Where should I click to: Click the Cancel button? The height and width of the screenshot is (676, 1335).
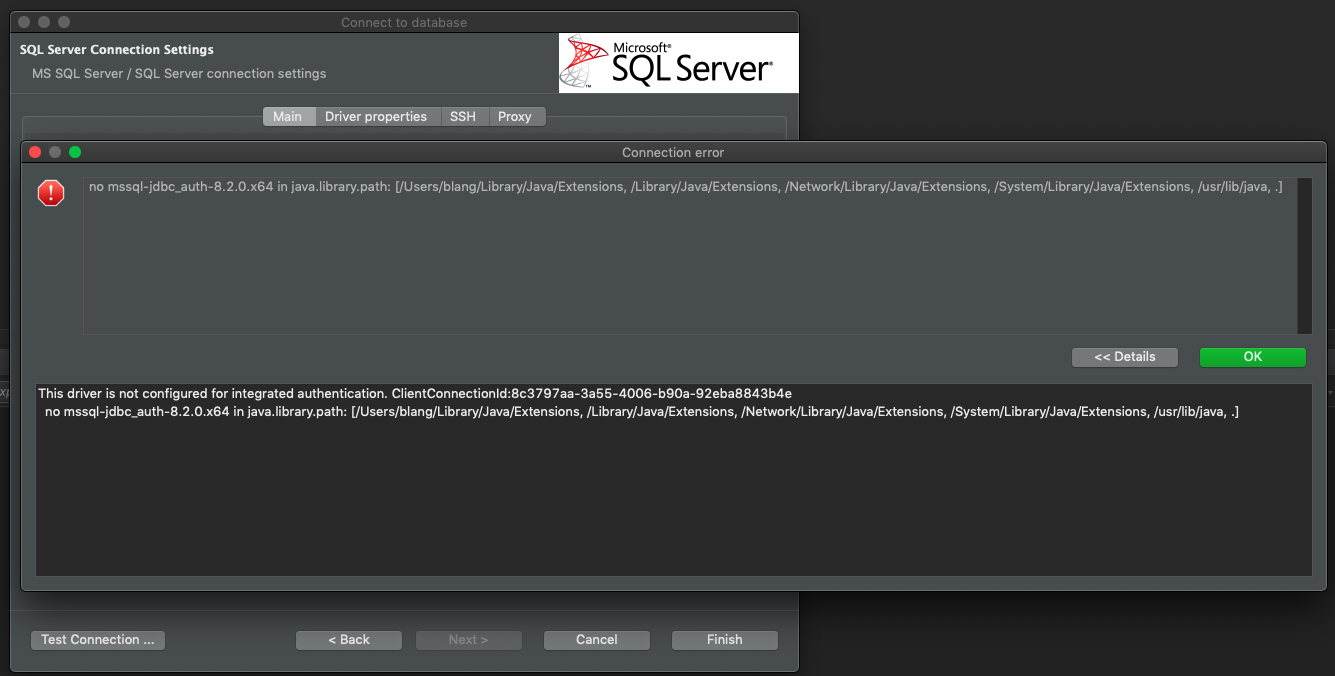tap(596, 640)
